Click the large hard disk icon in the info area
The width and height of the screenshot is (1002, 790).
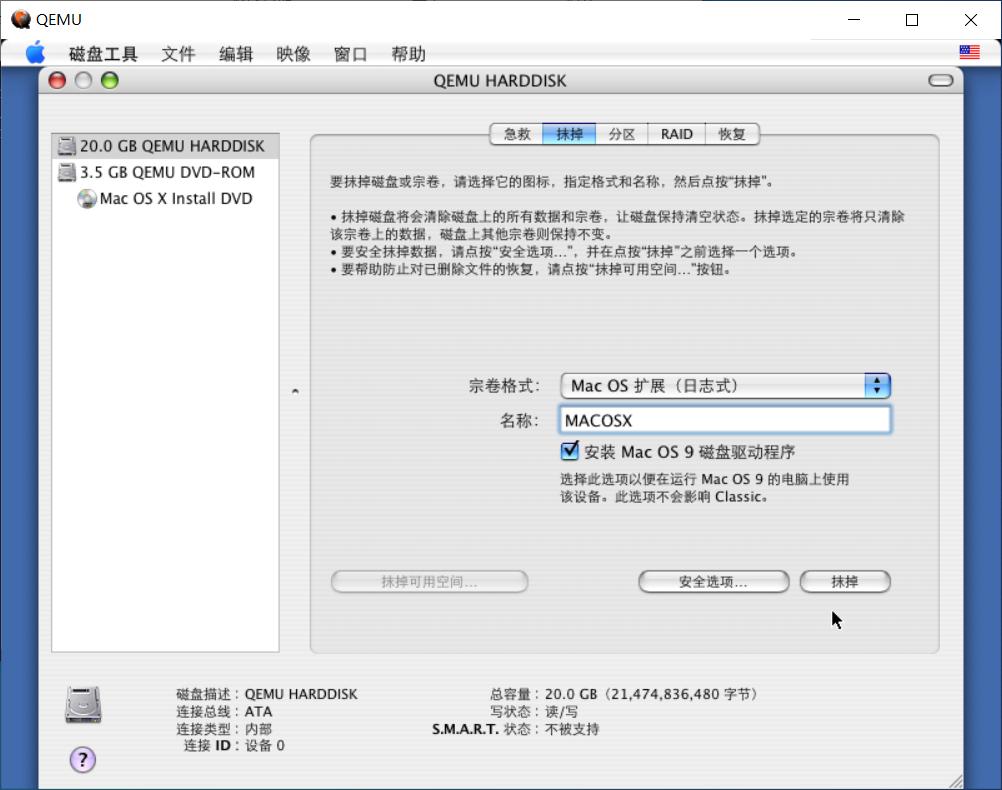[x=83, y=704]
